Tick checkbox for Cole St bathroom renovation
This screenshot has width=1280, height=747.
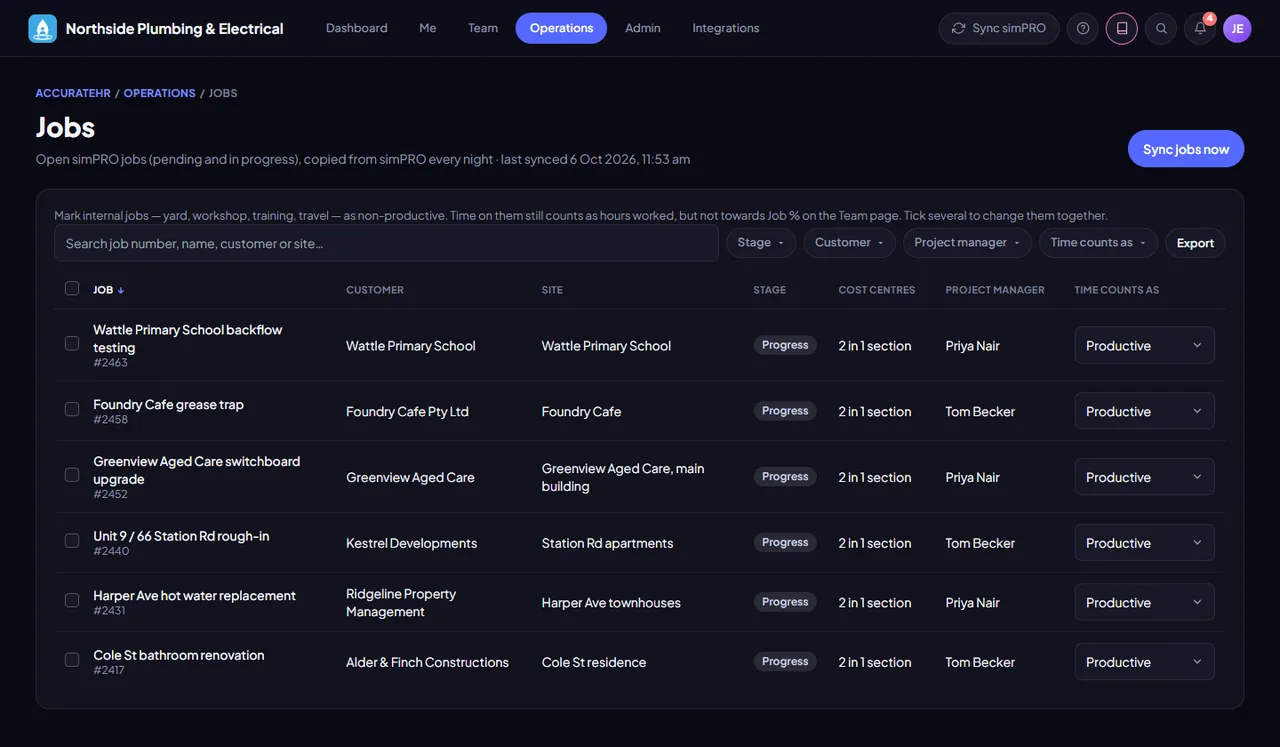[72, 660]
